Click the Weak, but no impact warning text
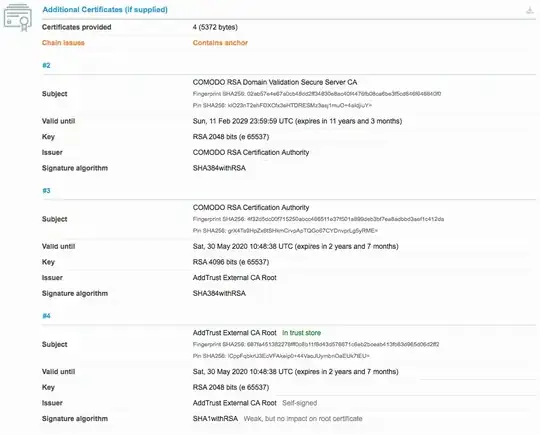The image size is (540, 435). 303,418
